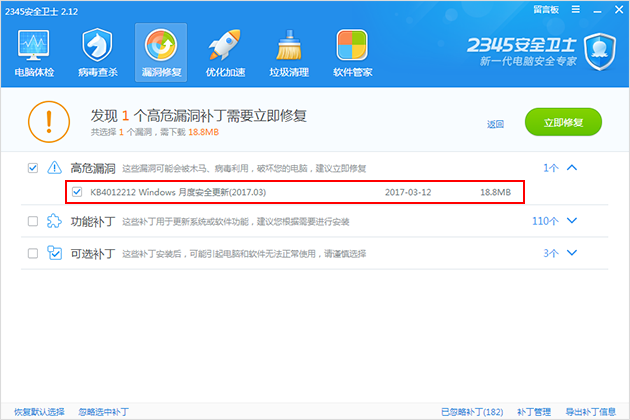Close the 2345安全卫士 window
630x420 pixels.
tap(619, 9)
